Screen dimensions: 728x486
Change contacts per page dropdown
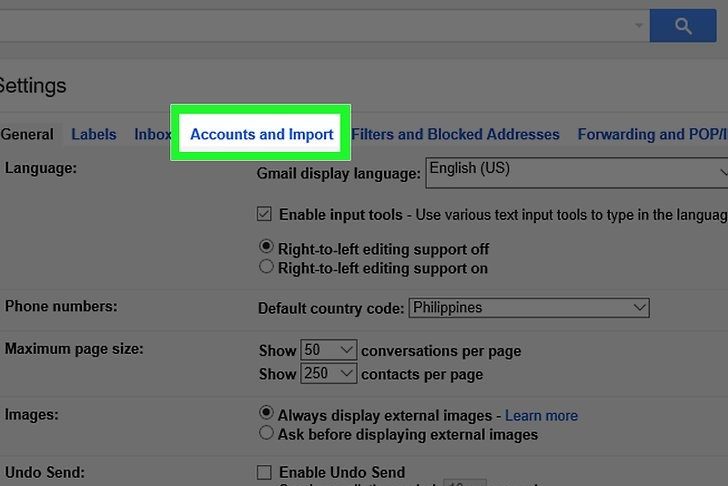(328, 373)
